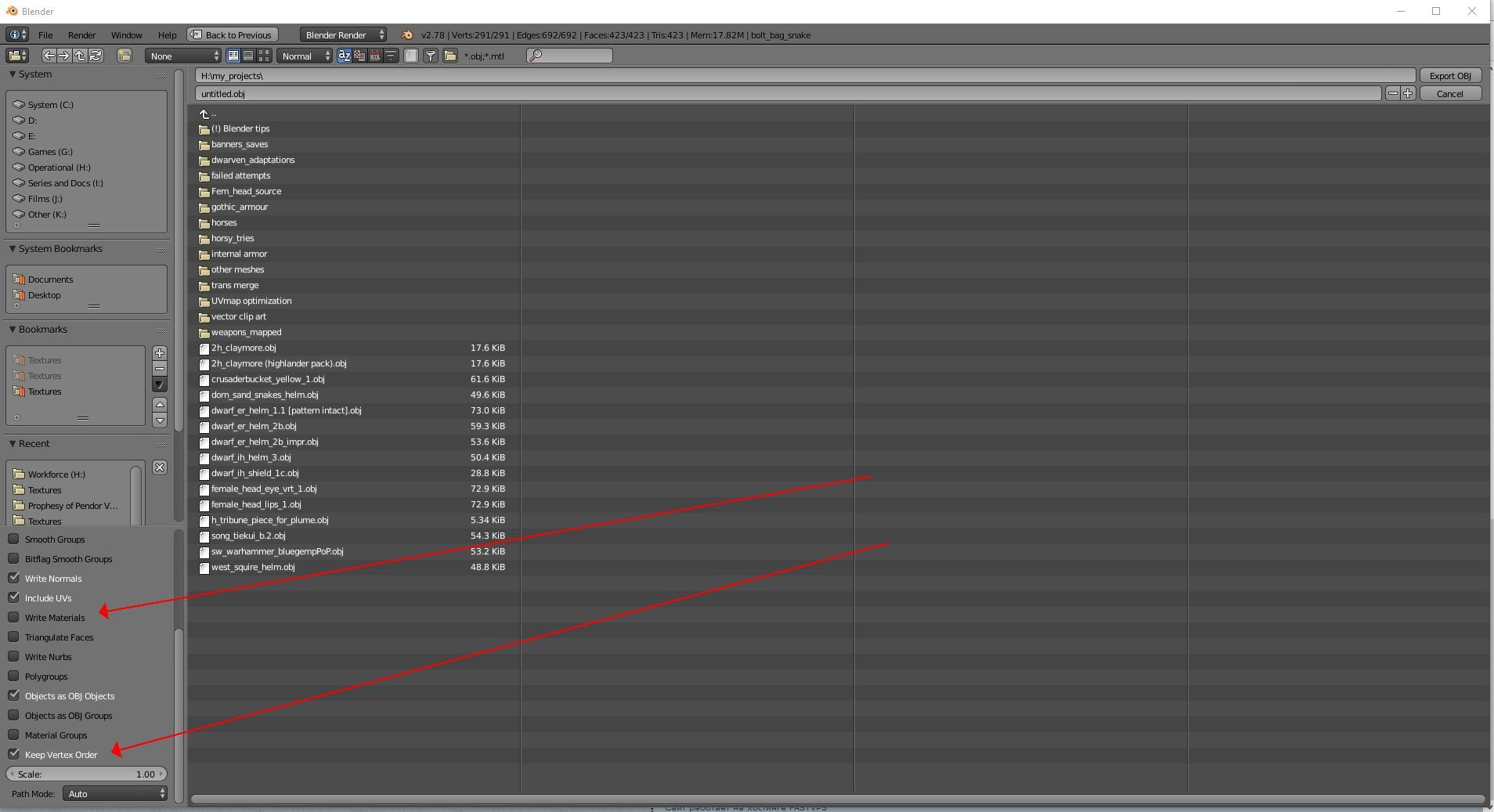Increment the filename number

pos(1408,93)
